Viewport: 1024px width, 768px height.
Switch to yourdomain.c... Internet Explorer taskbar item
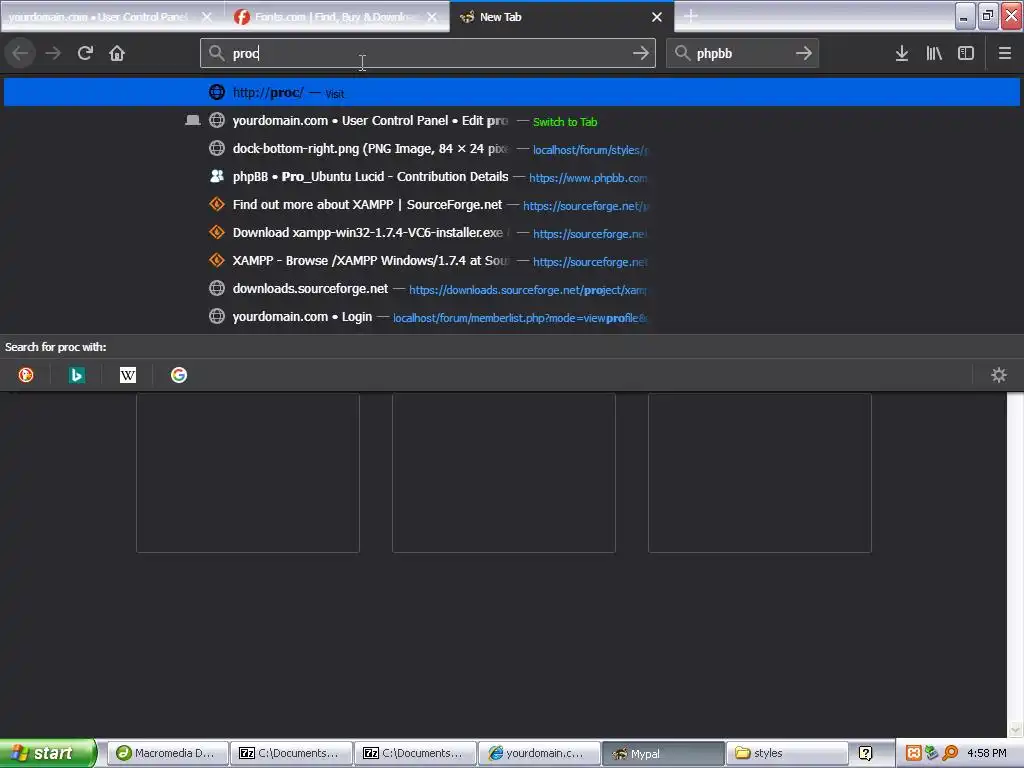click(539, 753)
